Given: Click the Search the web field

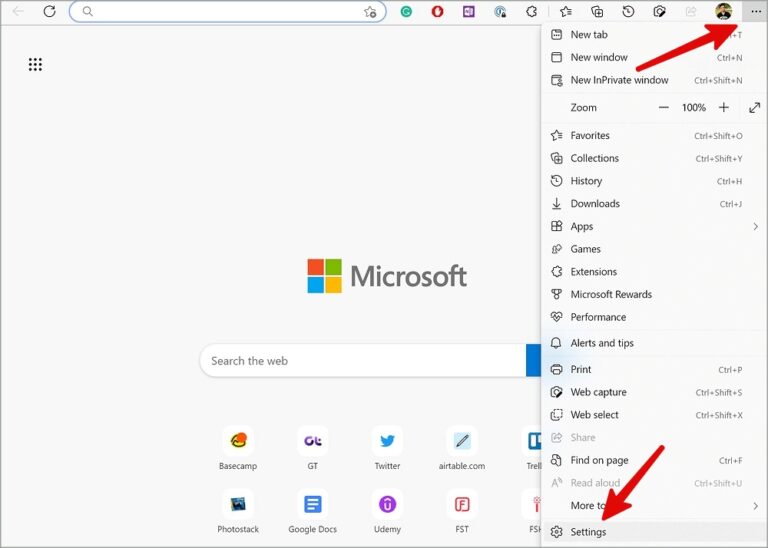Looking at the screenshot, I should pos(363,361).
